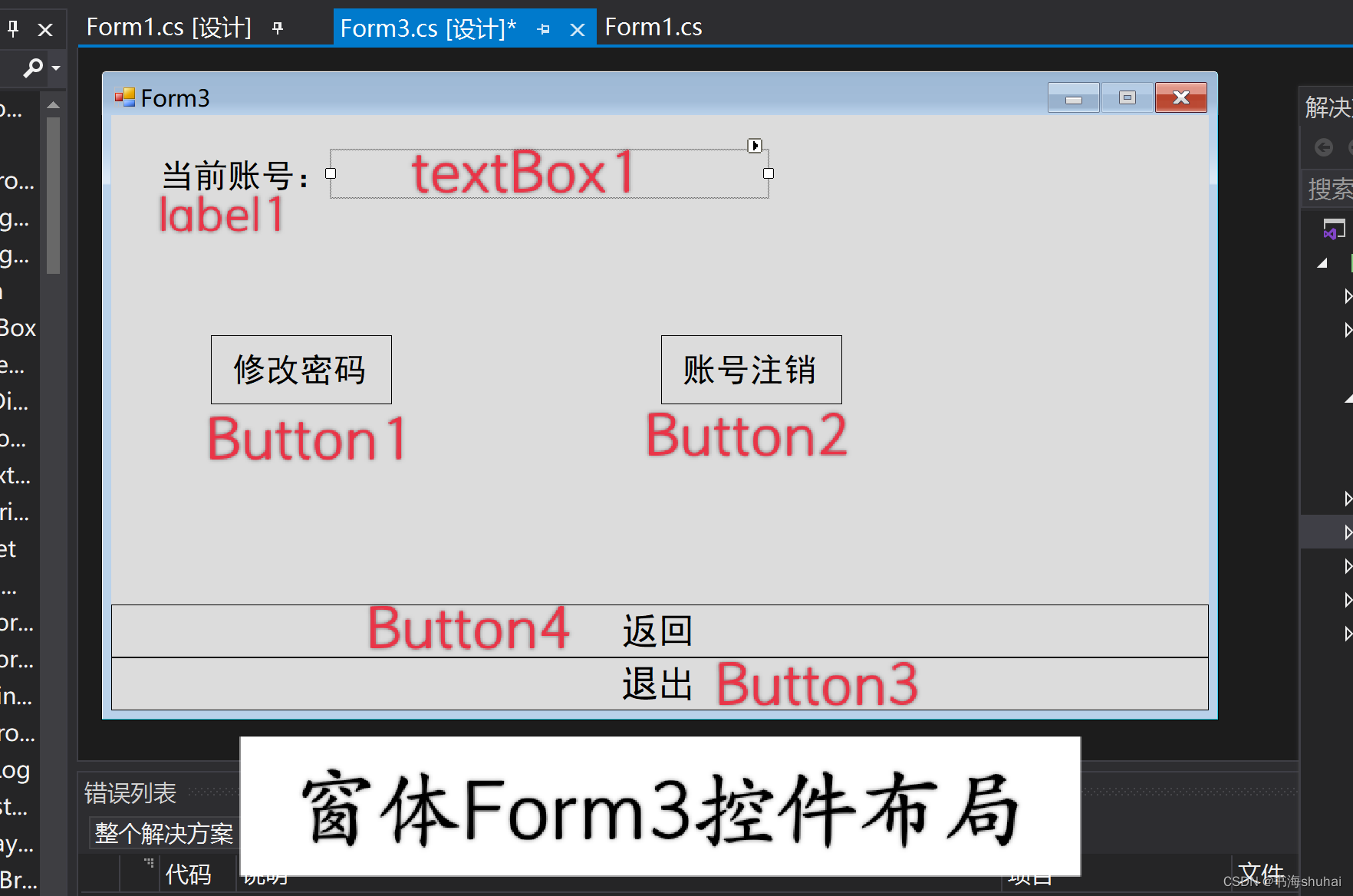1353x896 pixels.
Task: Click the 账号注销 button
Action: tap(751, 370)
